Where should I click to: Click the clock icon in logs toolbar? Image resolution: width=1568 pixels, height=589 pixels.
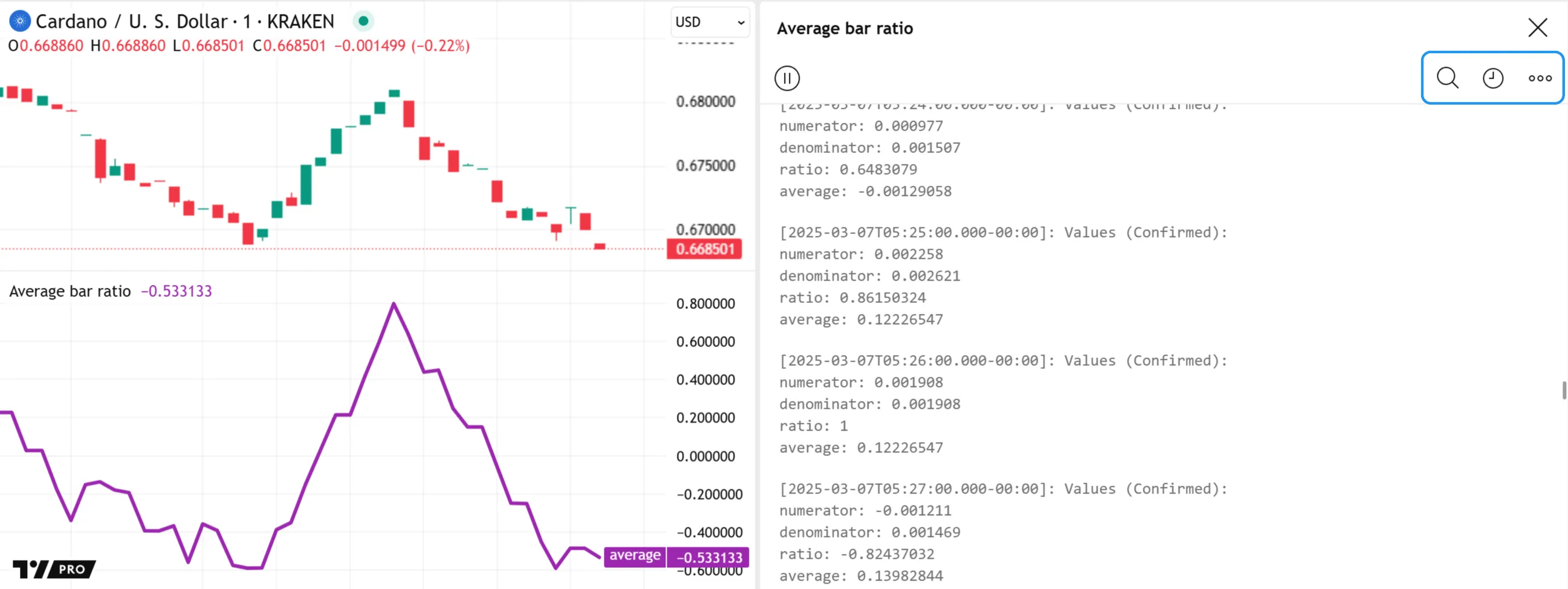[x=1492, y=78]
